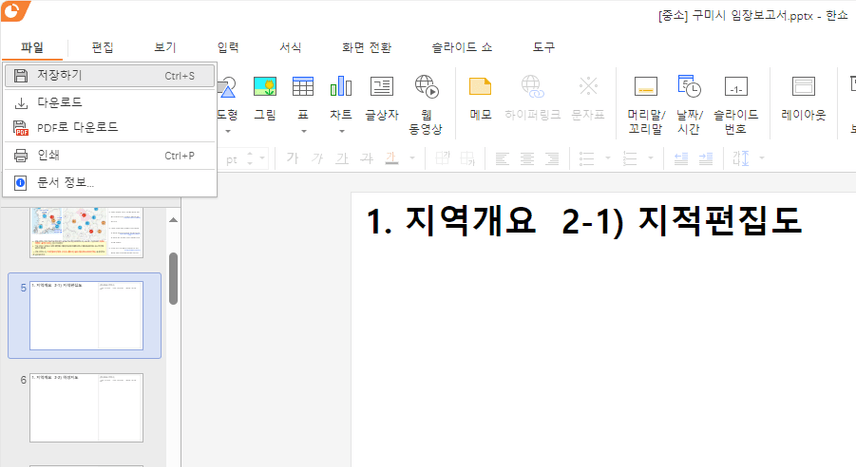Select PDF로 다운로드 in the menu
The image size is (856, 467).
tap(109, 127)
